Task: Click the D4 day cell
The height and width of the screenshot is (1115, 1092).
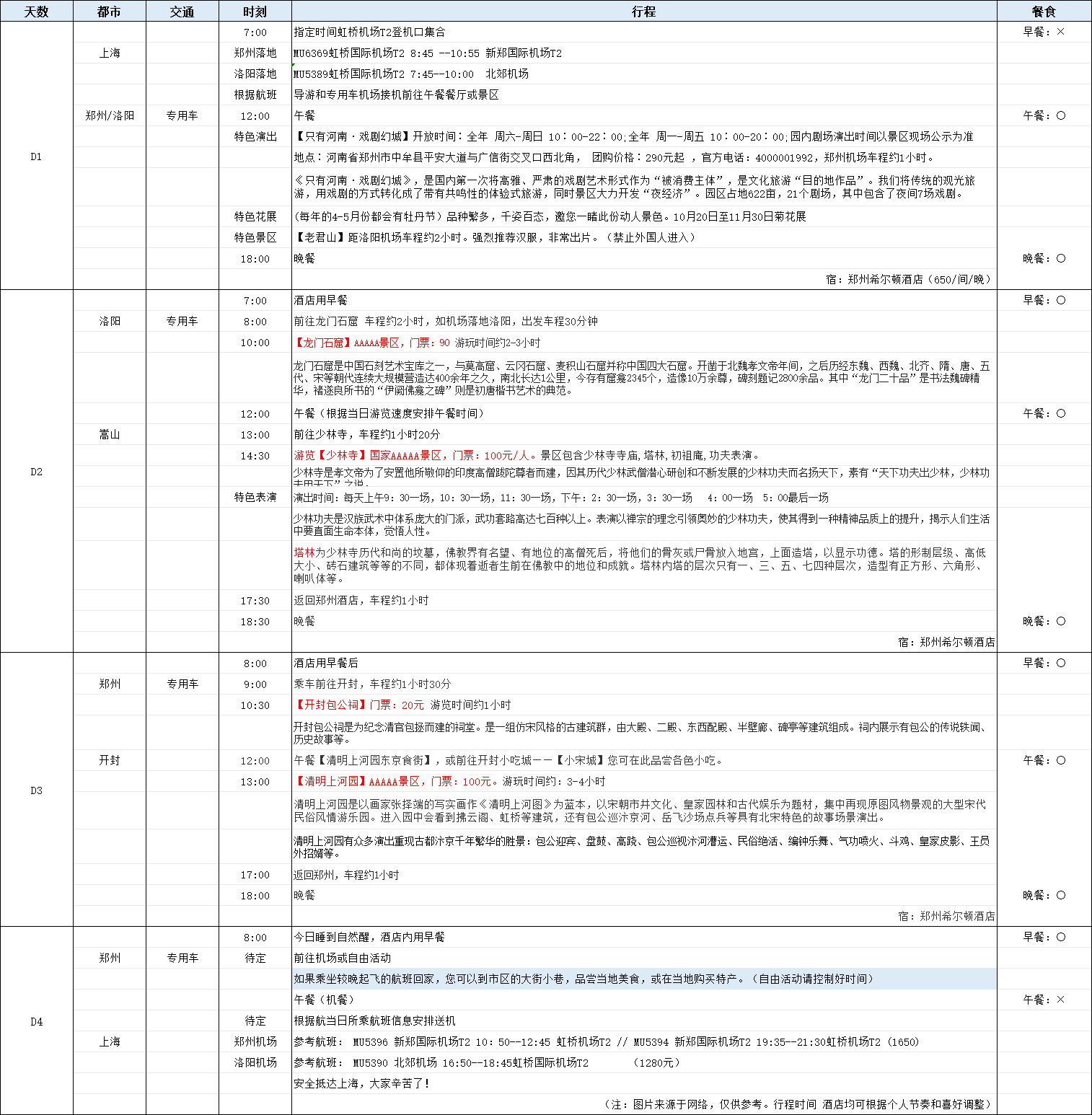Action: (36, 1021)
